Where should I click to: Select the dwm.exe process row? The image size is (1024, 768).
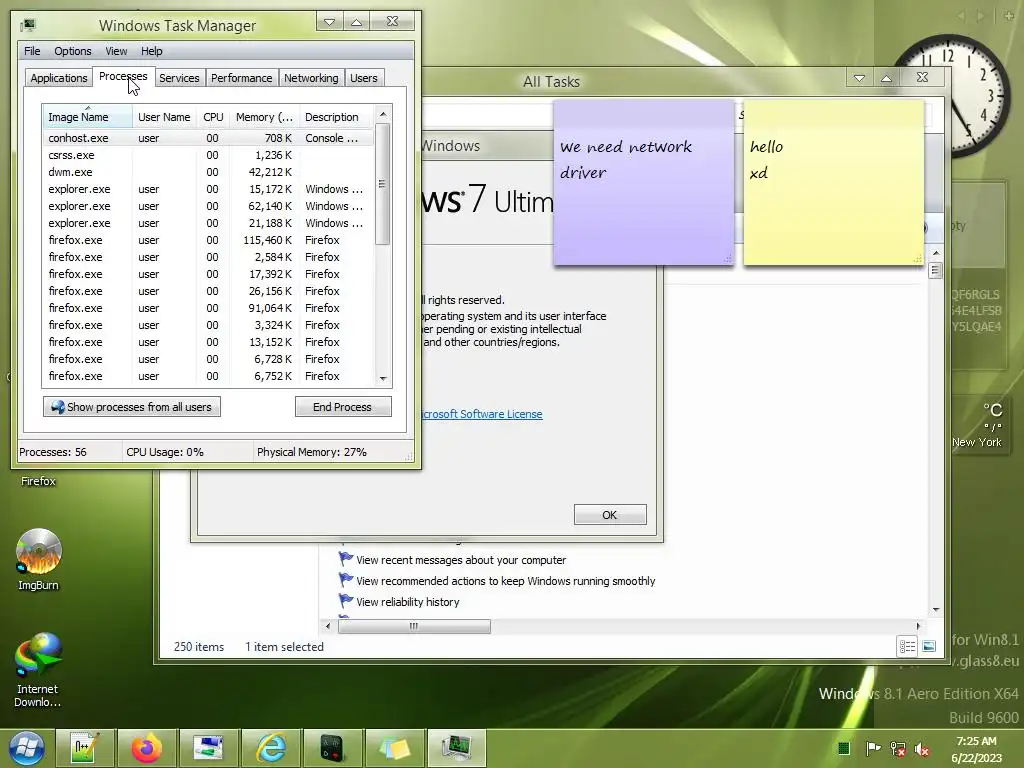[x=208, y=172]
